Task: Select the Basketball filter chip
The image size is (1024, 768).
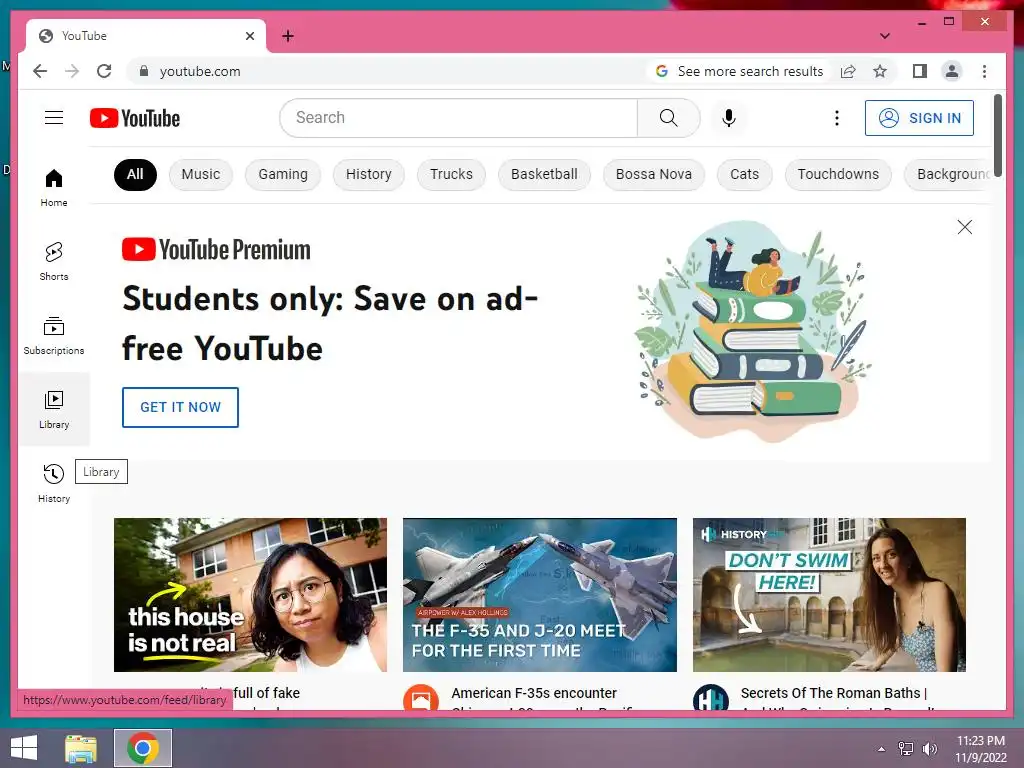Action: click(544, 174)
